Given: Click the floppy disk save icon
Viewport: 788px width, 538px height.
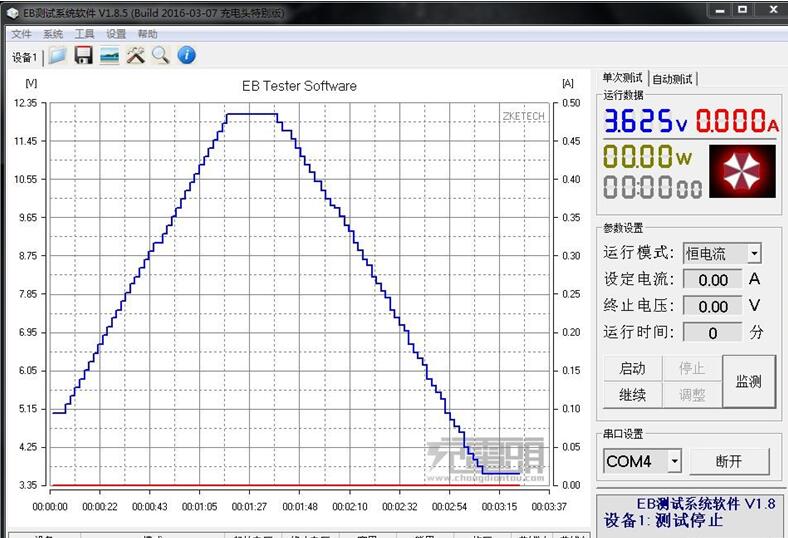Looking at the screenshot, I should coord(84,56).
